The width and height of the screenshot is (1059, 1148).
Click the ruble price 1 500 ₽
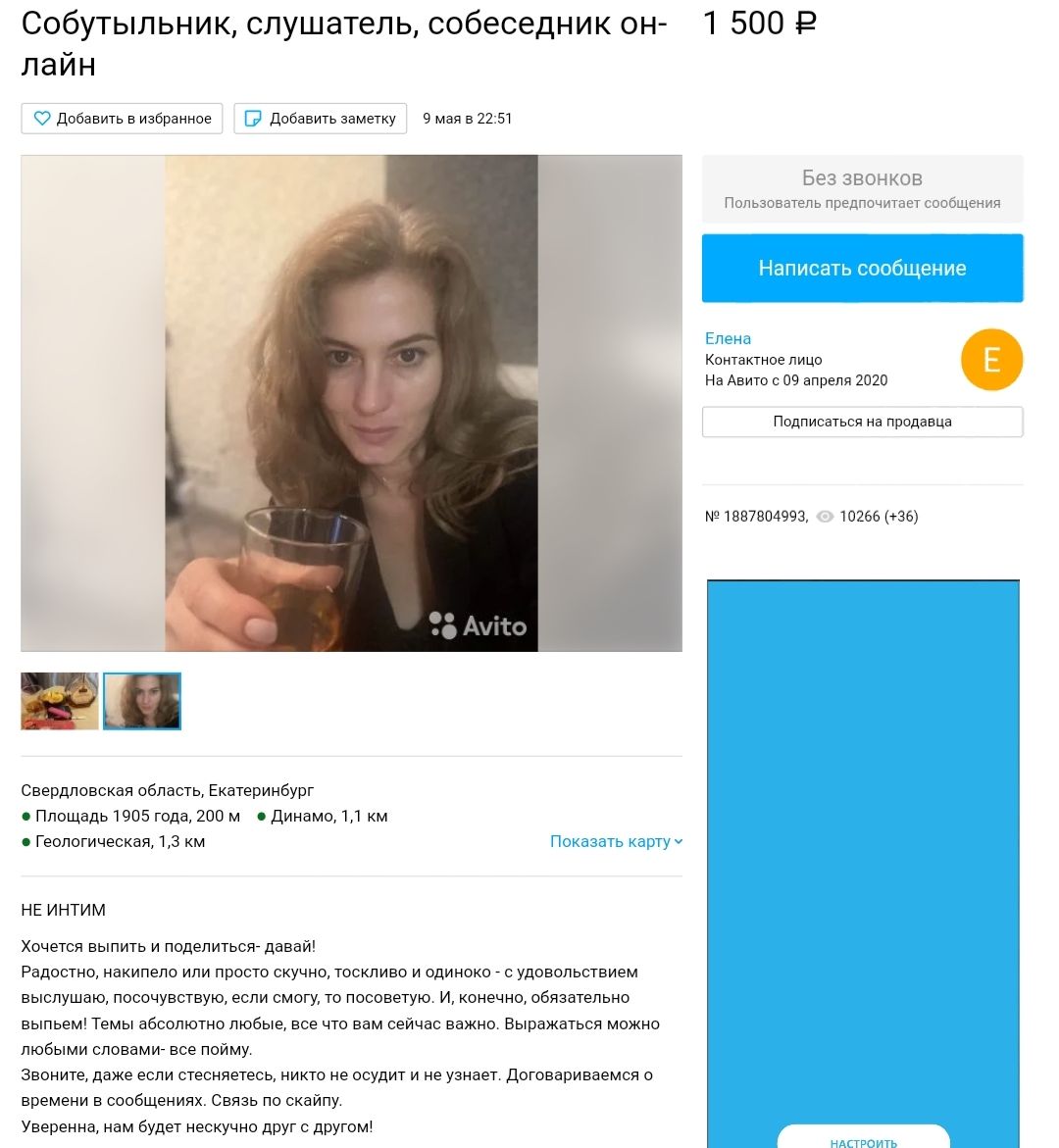(x=760, y=24)
